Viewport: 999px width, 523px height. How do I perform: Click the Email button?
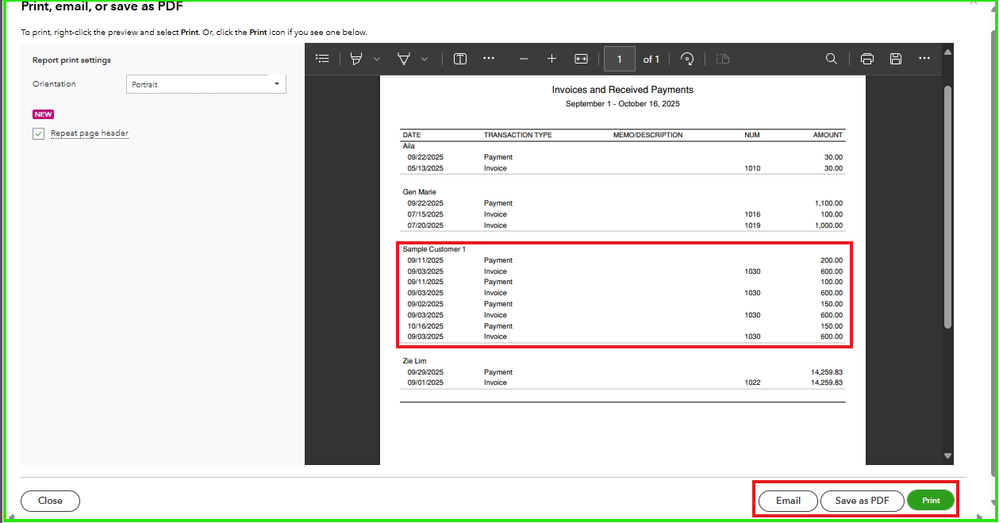(x=787, y=500)
